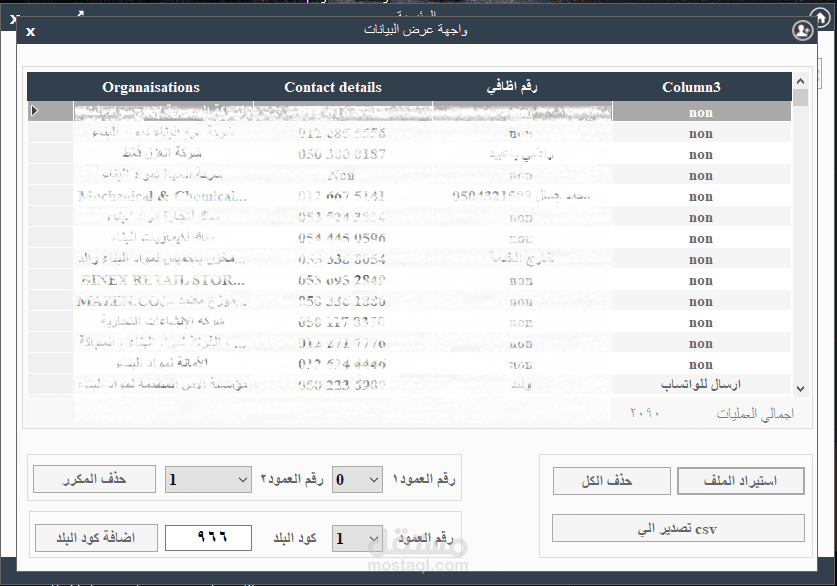Click the Contact details column header
The image size is (837, 586).
333,87
